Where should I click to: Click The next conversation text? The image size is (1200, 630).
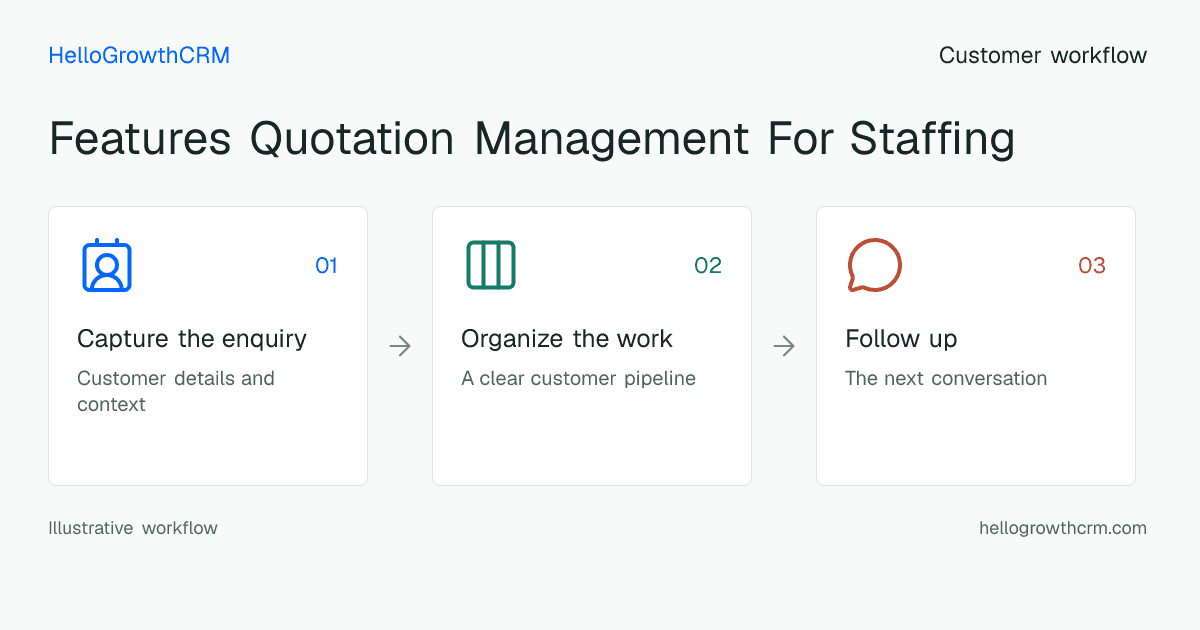(x=946, y=378)
